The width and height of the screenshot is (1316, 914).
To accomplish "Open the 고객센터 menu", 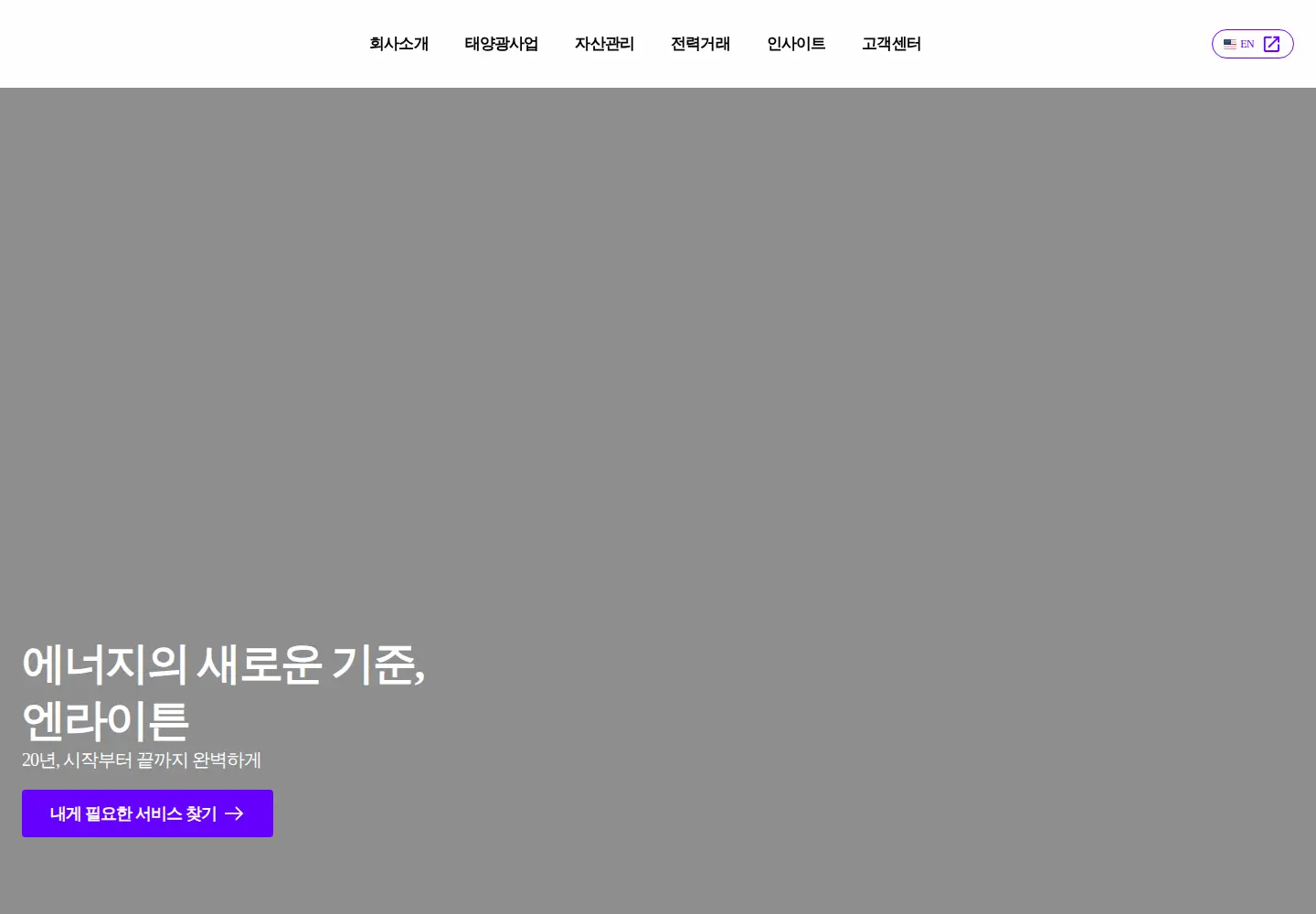I will [x=891, y=44].
